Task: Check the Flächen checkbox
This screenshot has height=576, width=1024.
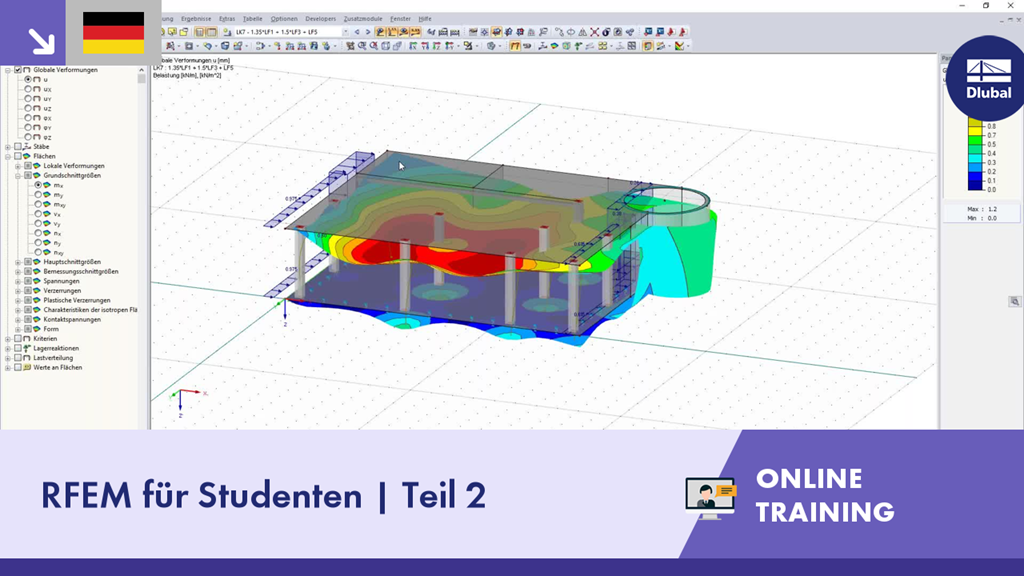Action: (18, 156)
